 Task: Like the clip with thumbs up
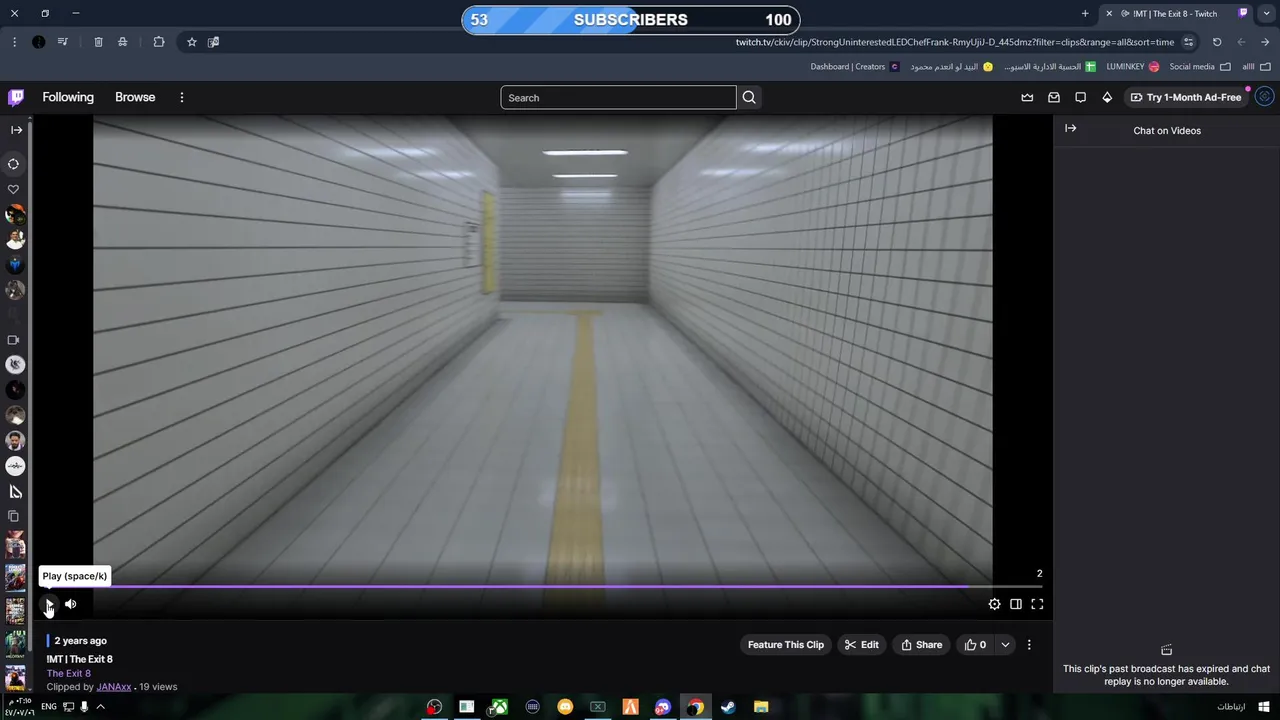[x=975, y=645]
